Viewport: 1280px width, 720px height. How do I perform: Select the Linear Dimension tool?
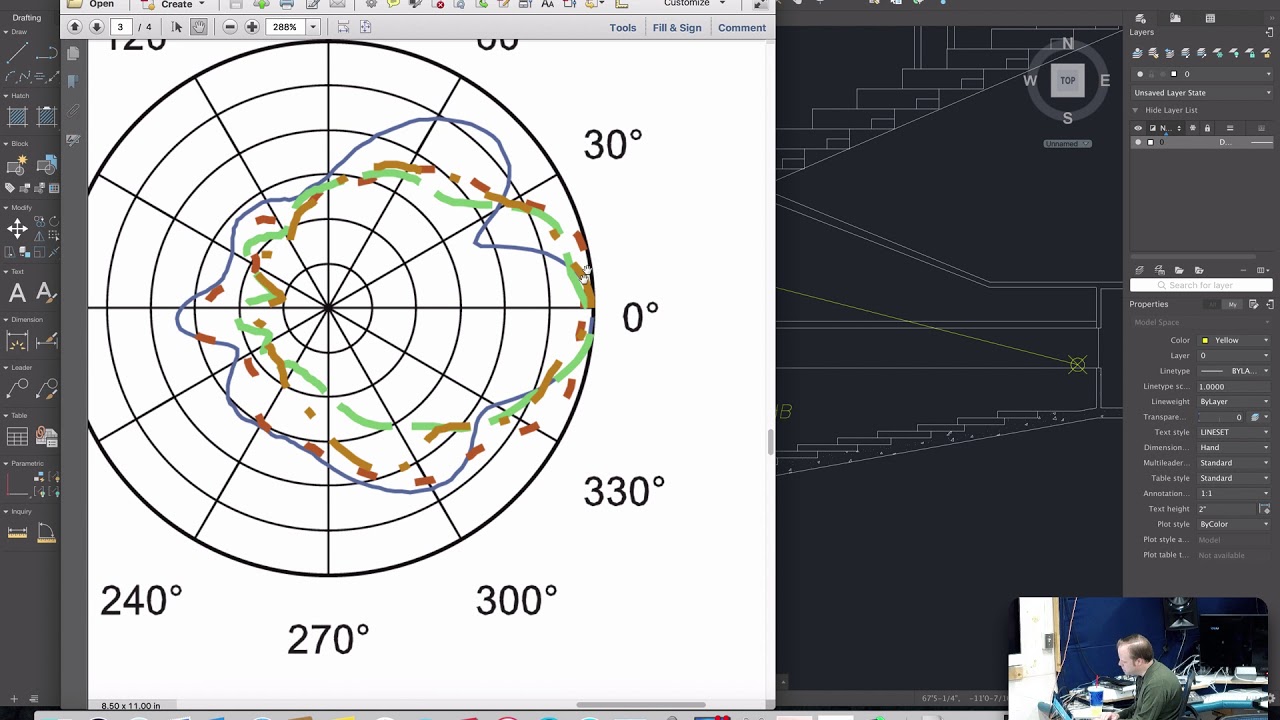pyautogui.click(x=17, y=341)
